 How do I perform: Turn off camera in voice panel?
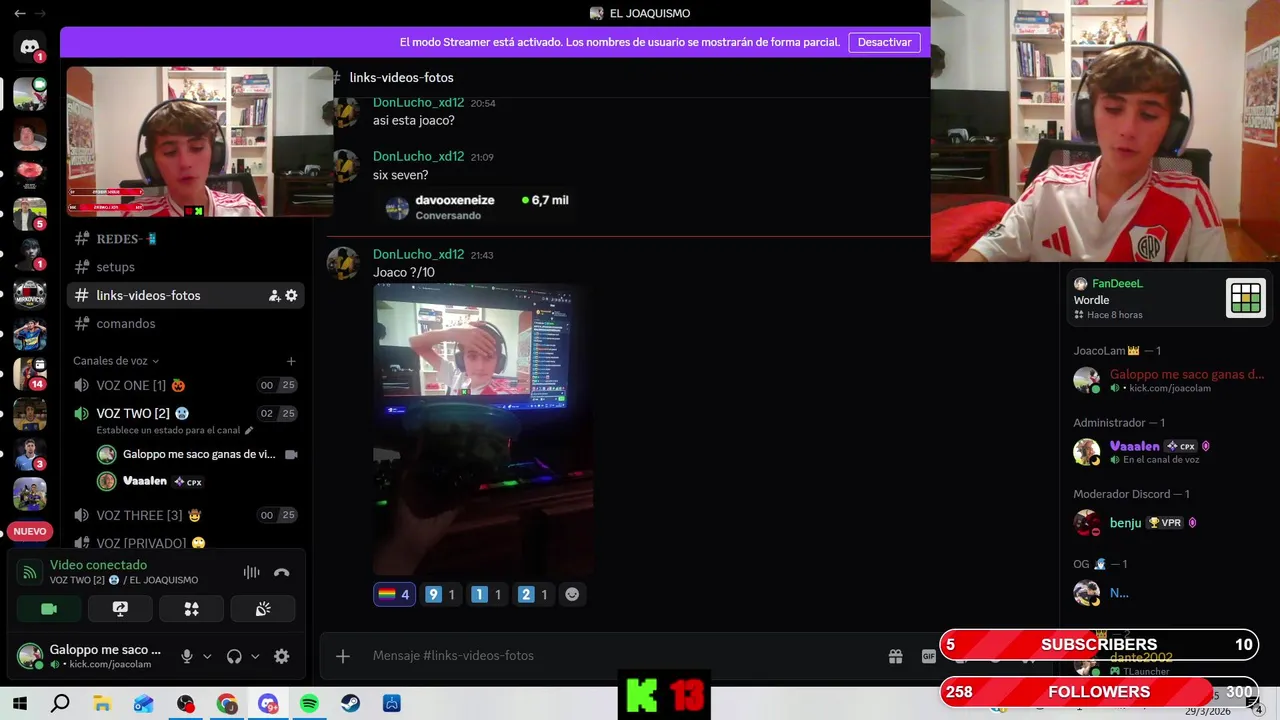click(x=49, y=609)
